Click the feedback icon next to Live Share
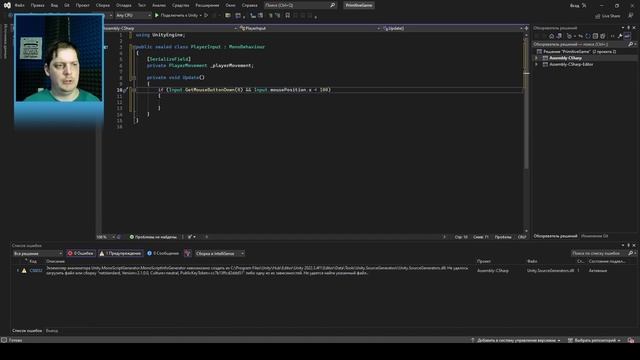This screenshot has width=640, height=360. point(630,16)
